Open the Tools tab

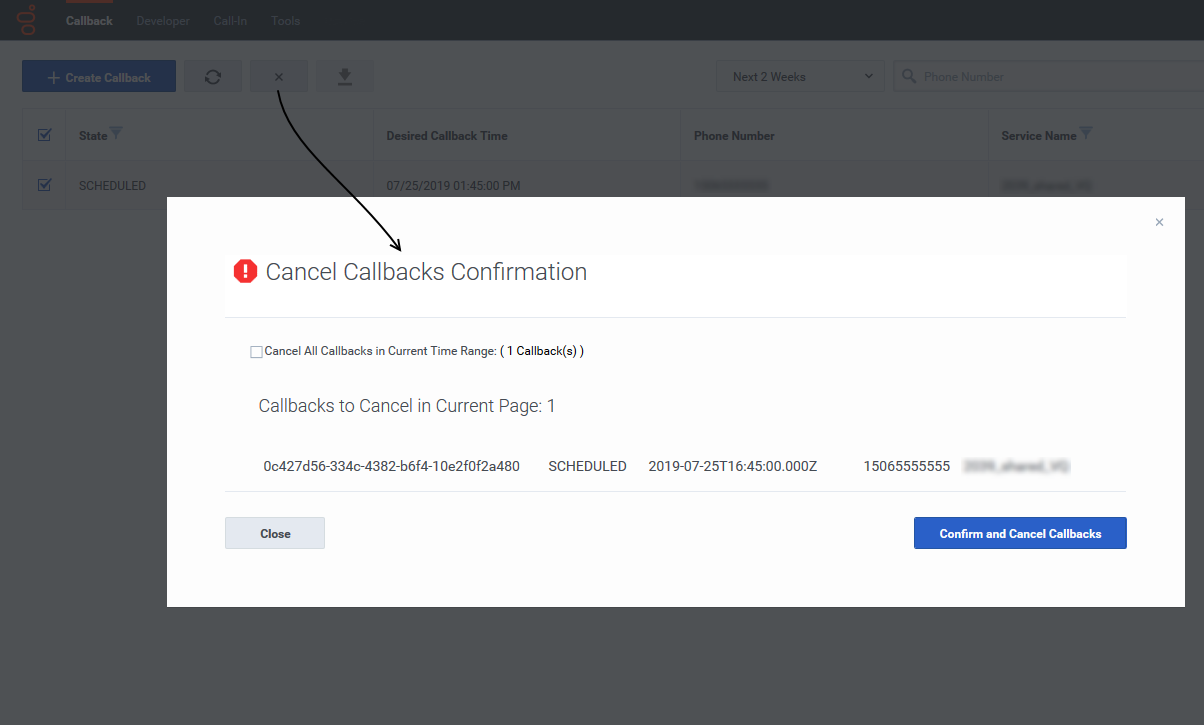(285, 21)
